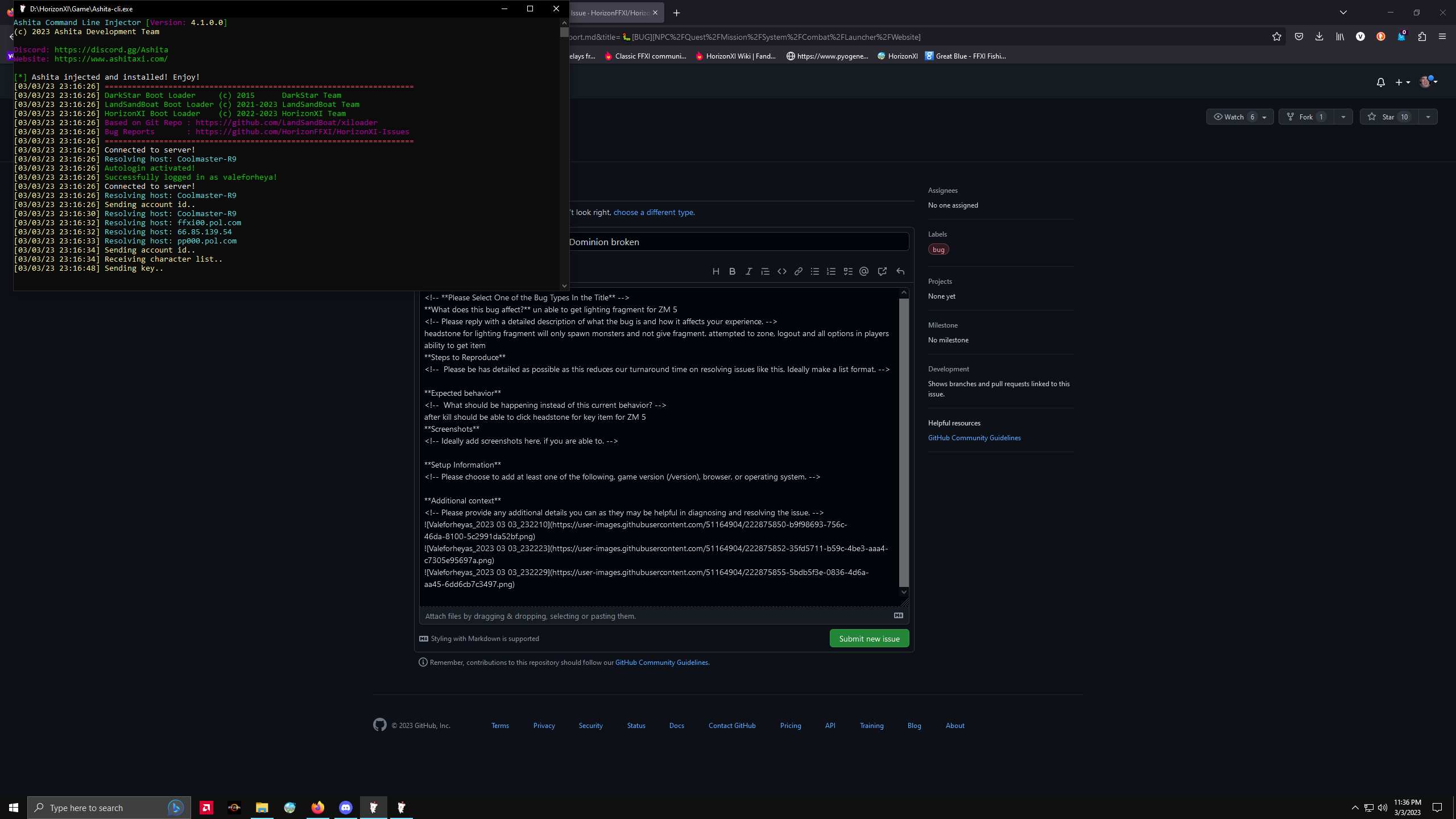
Task: Bookmark this page with star icon
Action: (1276, 37)
